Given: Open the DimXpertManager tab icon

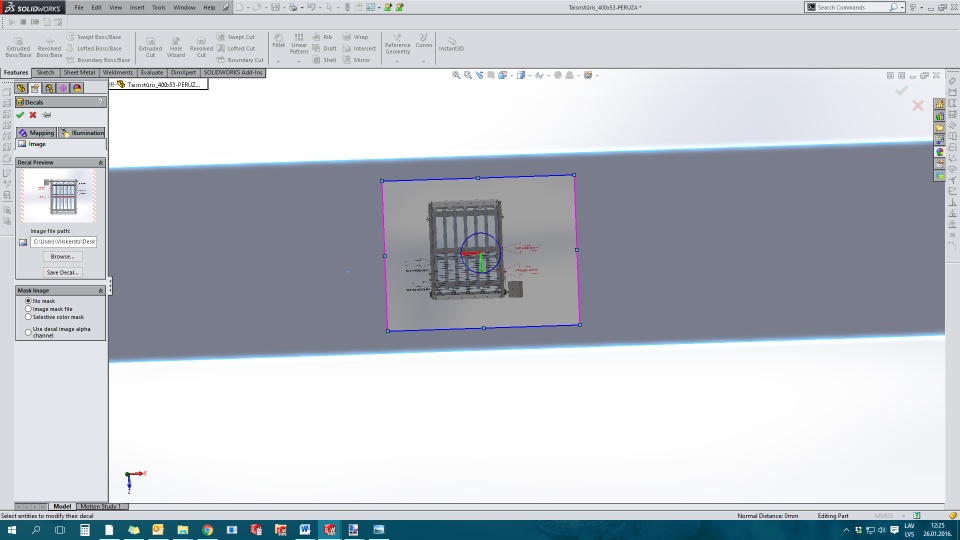Looking at the screenshot, I should pyautogui.click(x=63, y=88).
